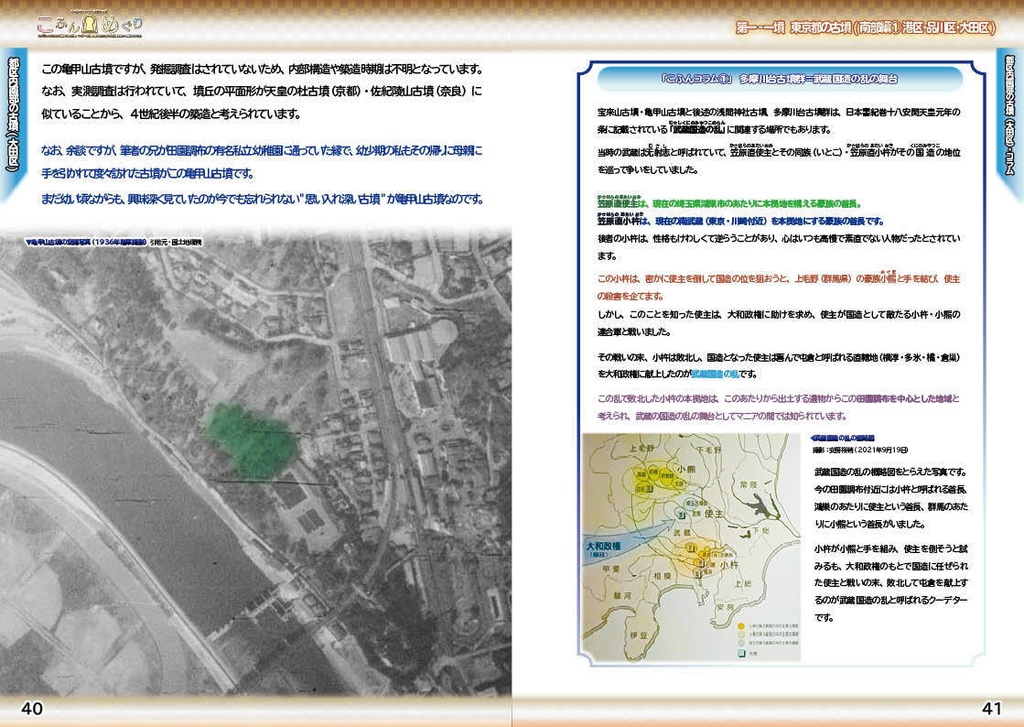Click the label 小杵 on the map

[x=730, y=565]
